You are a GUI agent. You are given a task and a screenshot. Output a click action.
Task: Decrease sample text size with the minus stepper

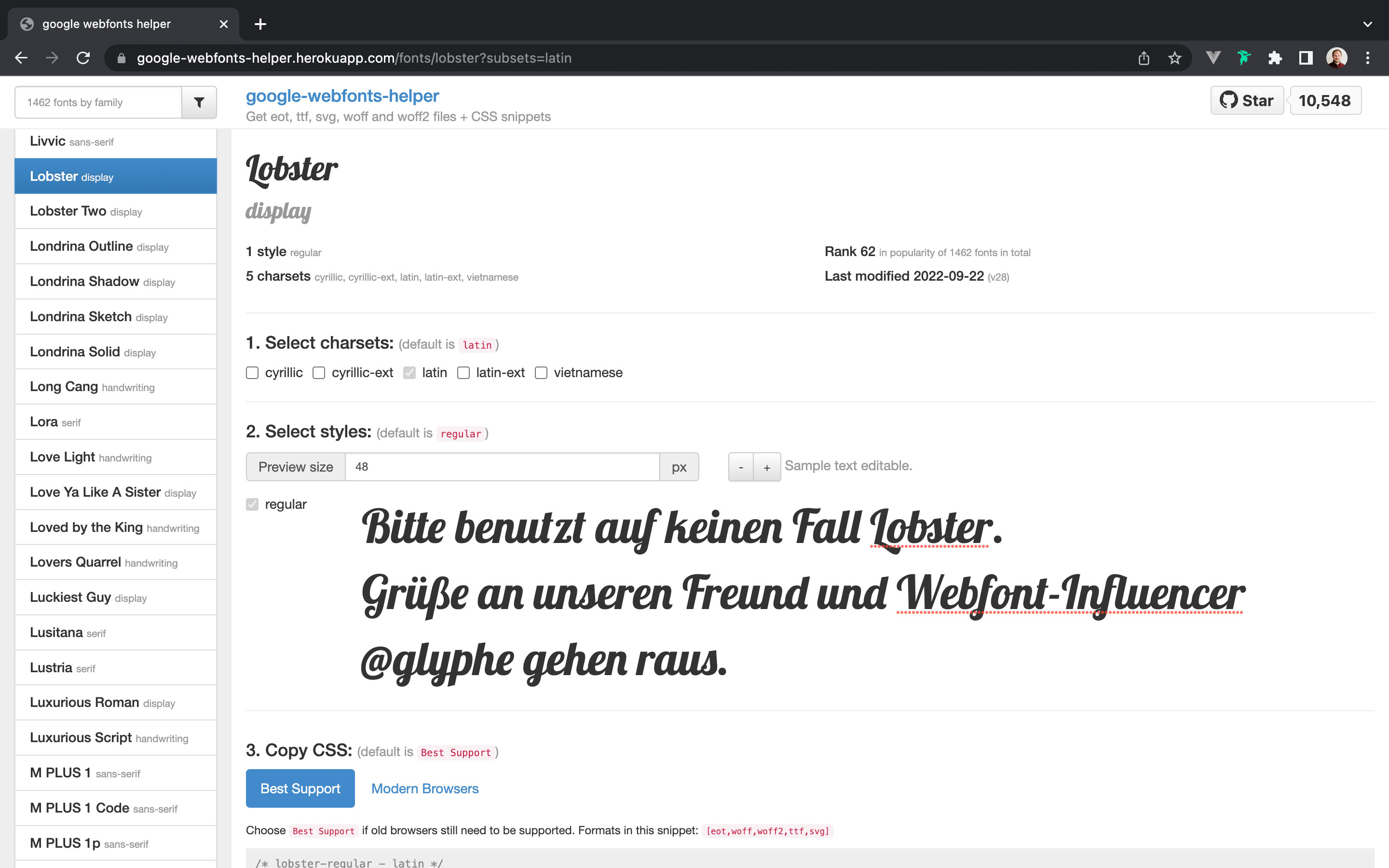point(741,467)
